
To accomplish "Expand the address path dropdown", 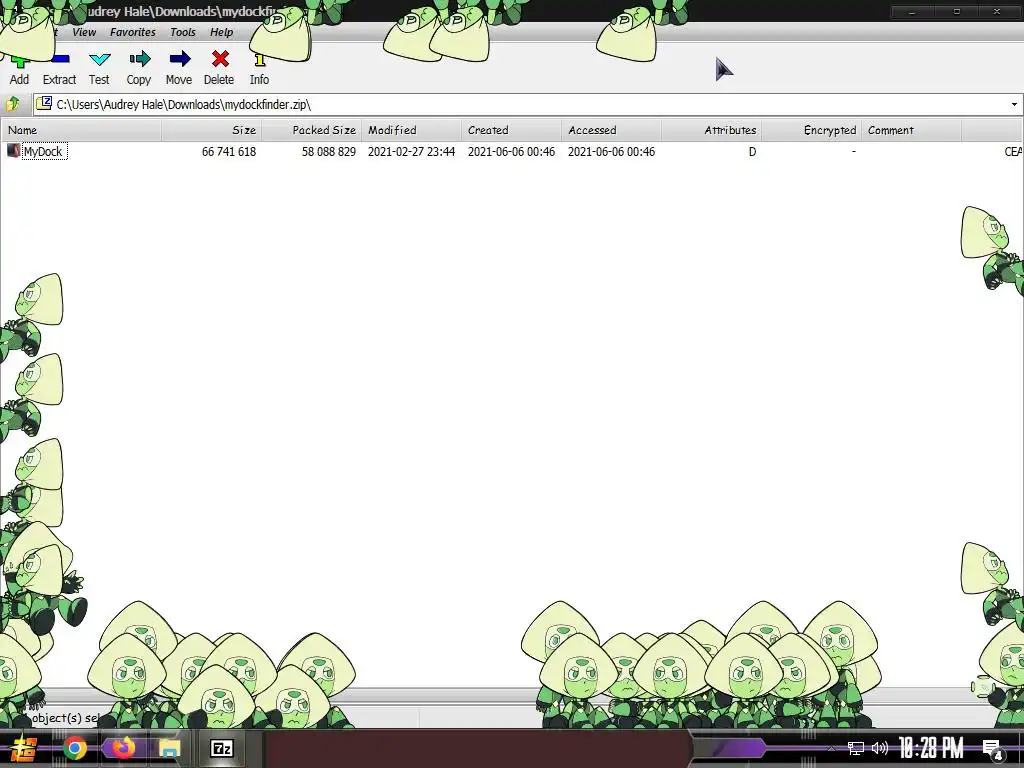I will [1014, 104].
